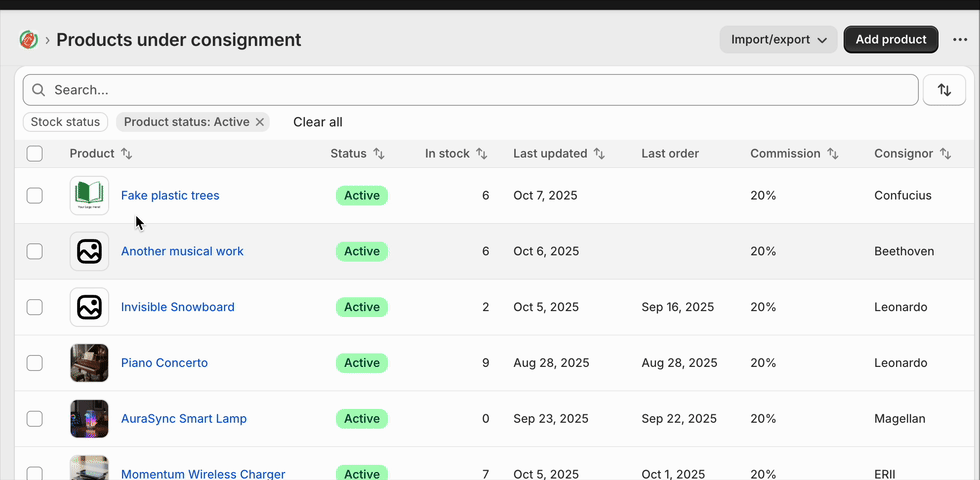980x480 pixels.
Task: Click the app logo icon in breadcrumb
Action: pos(28,40)
